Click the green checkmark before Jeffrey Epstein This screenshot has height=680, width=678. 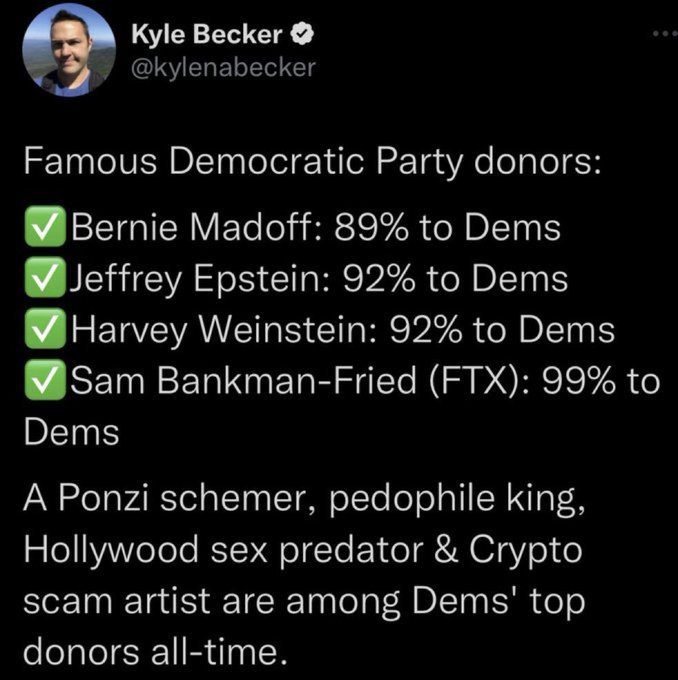(45, 279)
